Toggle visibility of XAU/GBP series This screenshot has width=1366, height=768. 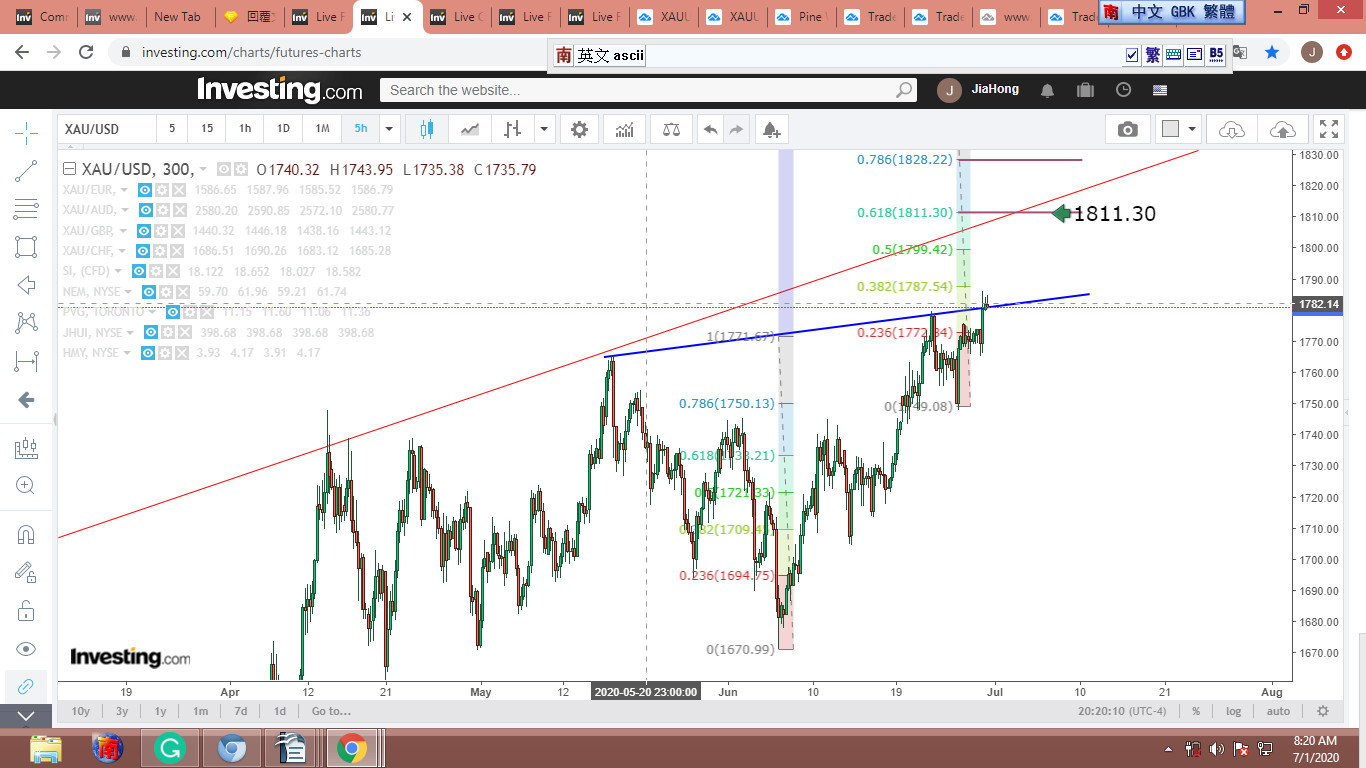click(145, 231)
